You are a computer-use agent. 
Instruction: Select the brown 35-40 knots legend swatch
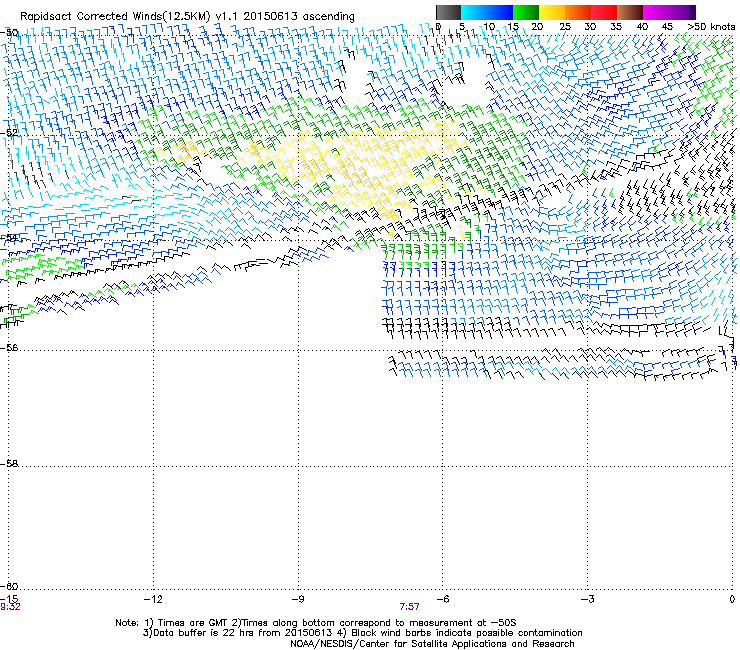point(630,12)
